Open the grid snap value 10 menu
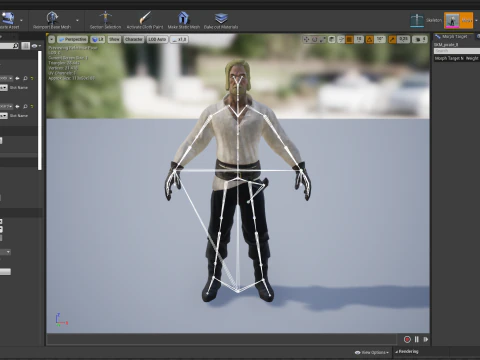 coord(359,39)
